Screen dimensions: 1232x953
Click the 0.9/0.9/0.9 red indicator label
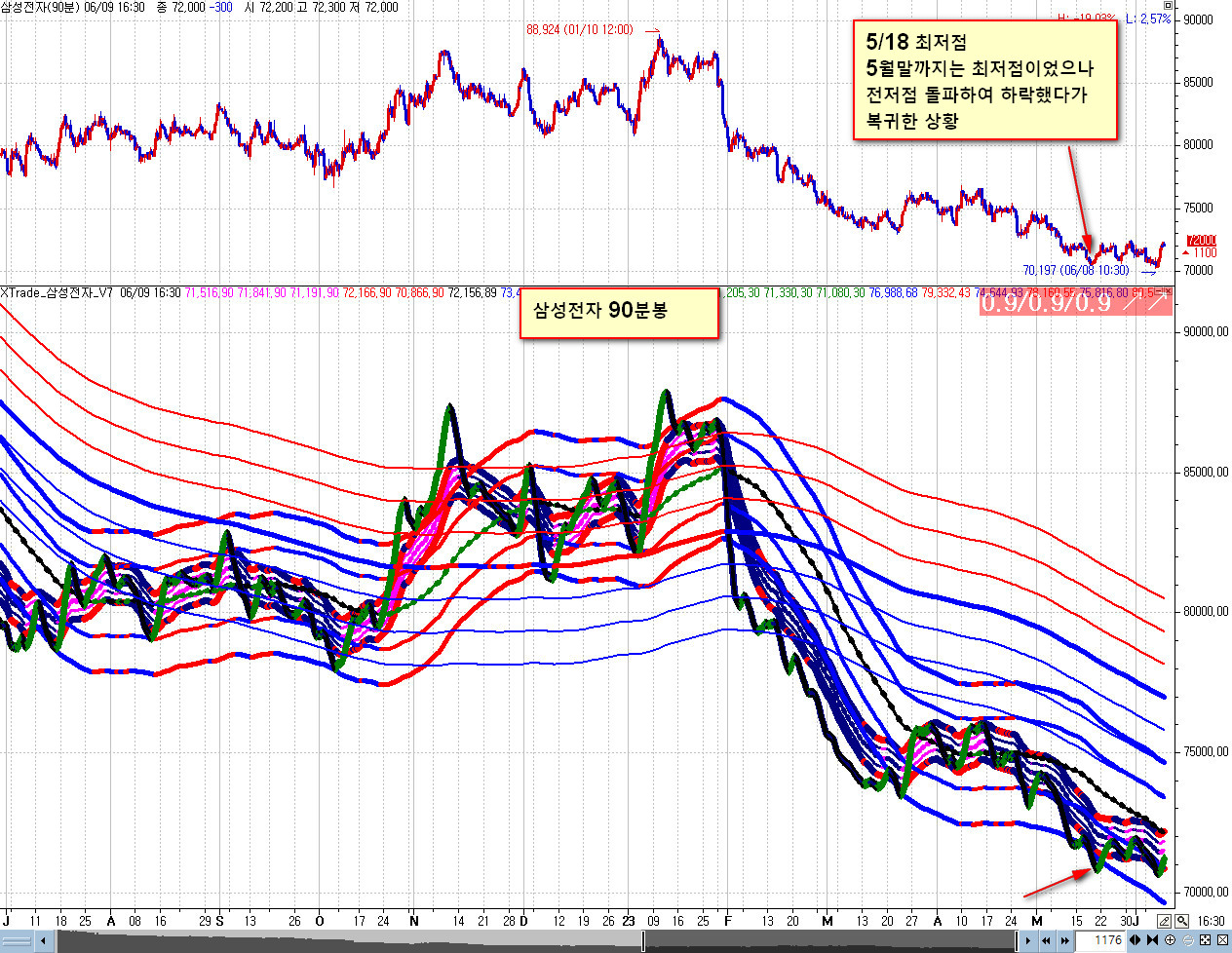tap(1075, 302)
